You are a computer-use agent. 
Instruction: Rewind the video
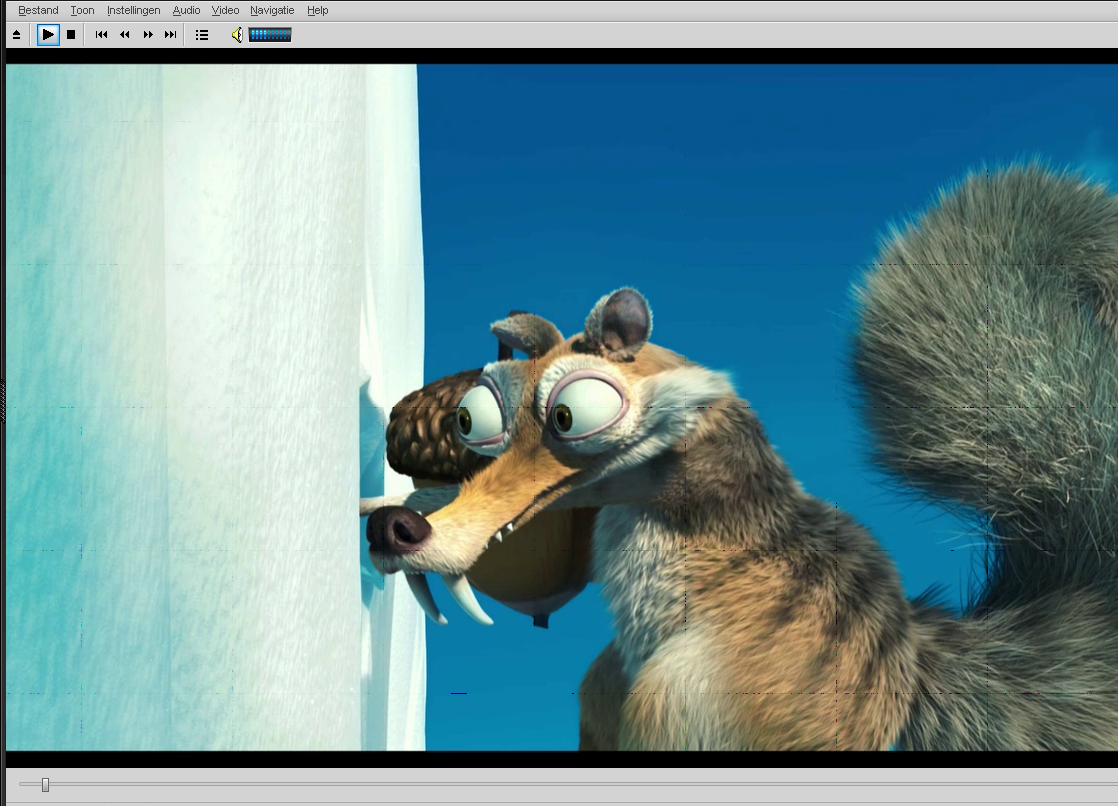(x=125, y=34)
